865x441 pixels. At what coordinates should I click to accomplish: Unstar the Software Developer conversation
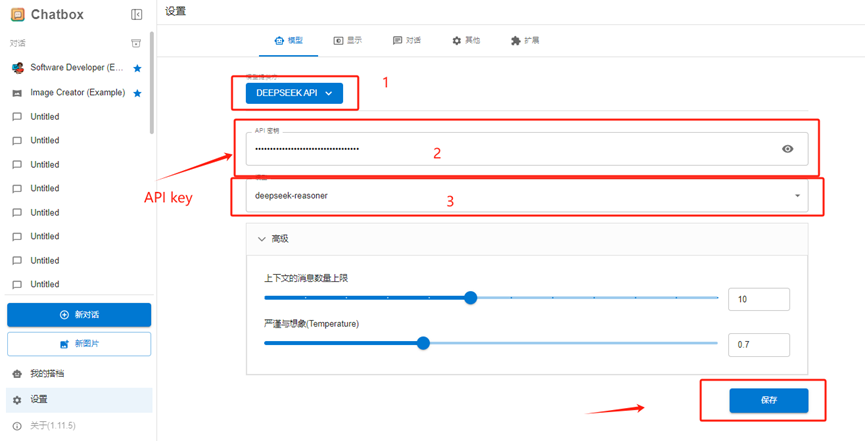137,68
